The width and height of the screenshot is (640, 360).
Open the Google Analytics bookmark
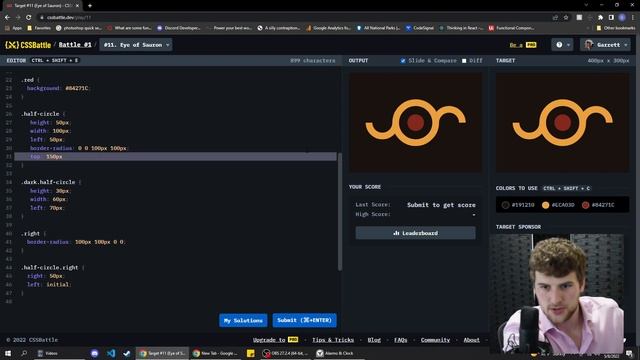click(328, 28)
